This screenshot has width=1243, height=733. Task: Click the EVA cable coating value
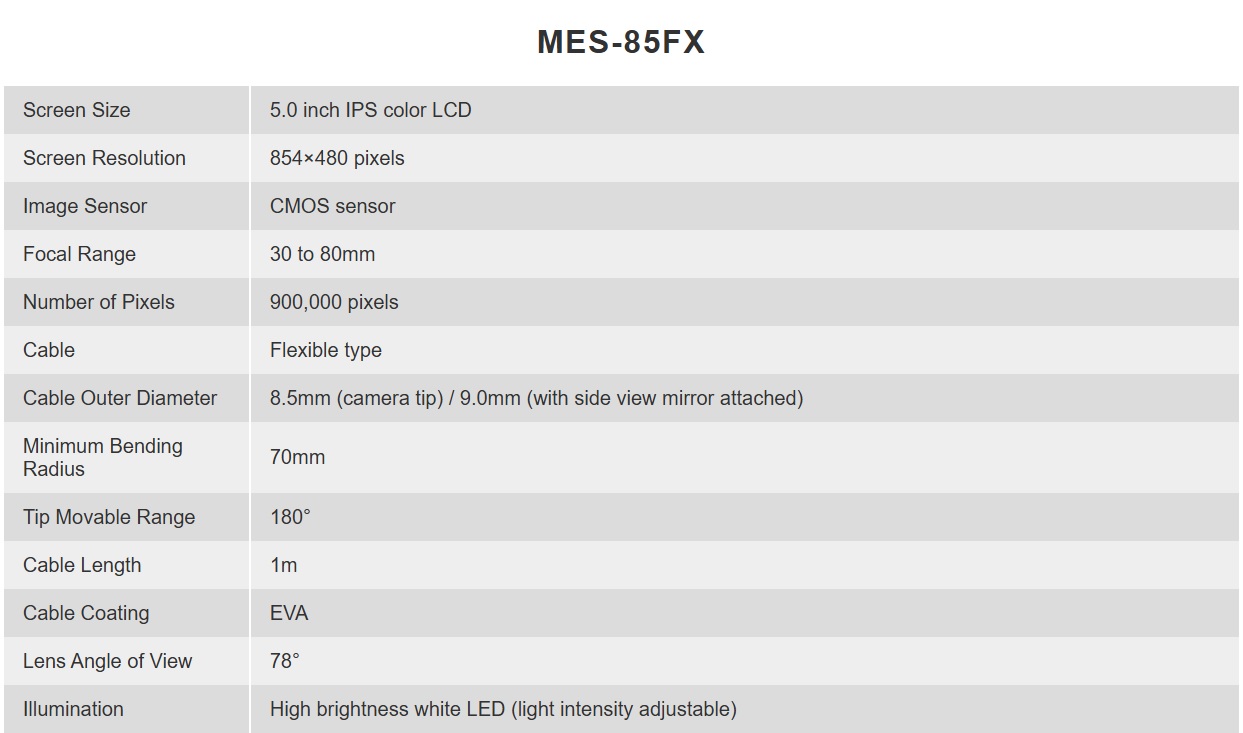click(x=289, y=613)
